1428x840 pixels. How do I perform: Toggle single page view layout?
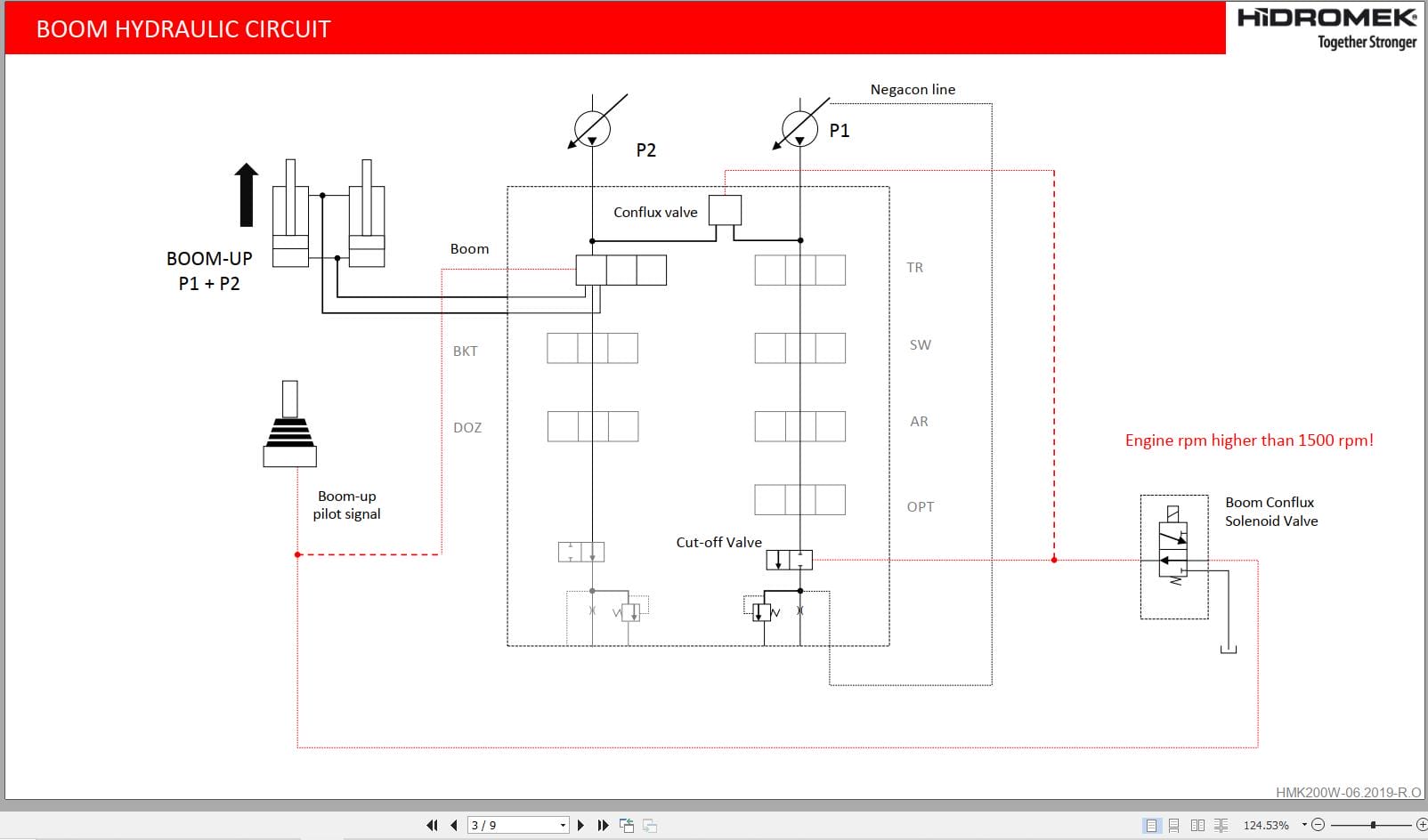click(1152, 826)
